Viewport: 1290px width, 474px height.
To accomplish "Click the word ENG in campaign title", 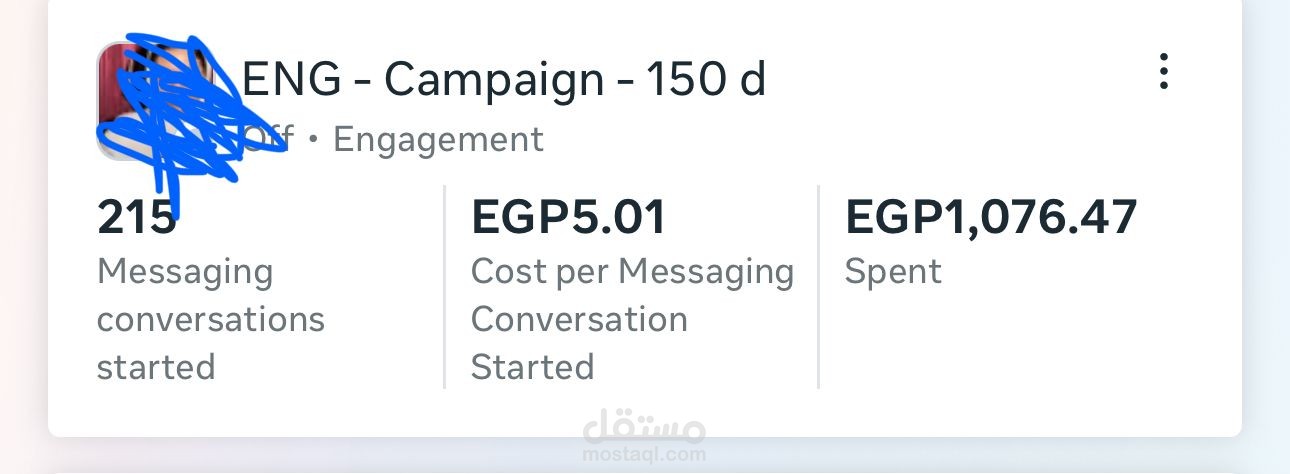I will coord(291,79).
